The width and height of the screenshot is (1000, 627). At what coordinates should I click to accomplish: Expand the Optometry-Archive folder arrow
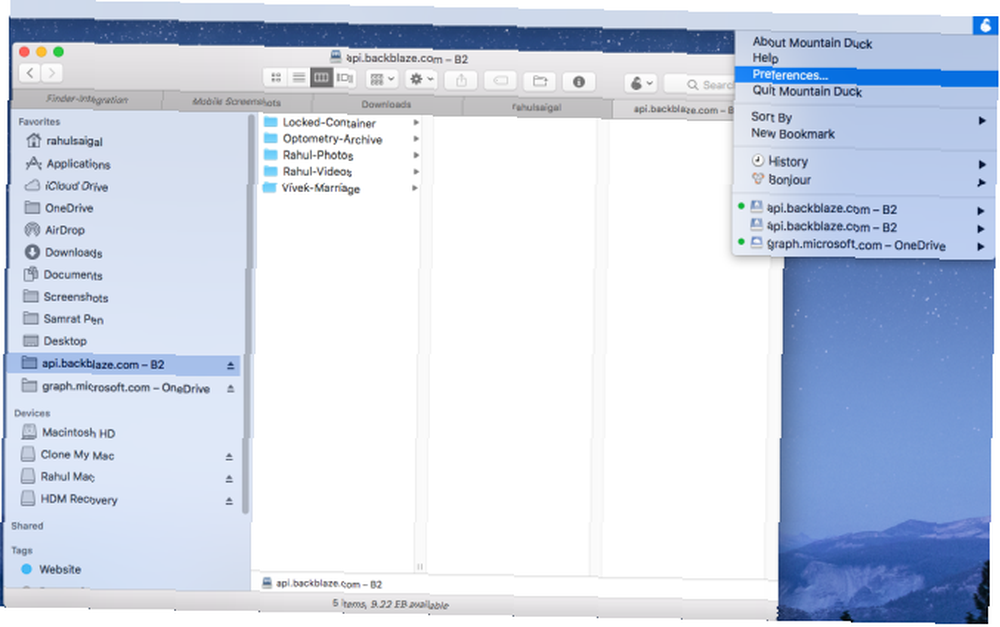(x=416, y=138)
